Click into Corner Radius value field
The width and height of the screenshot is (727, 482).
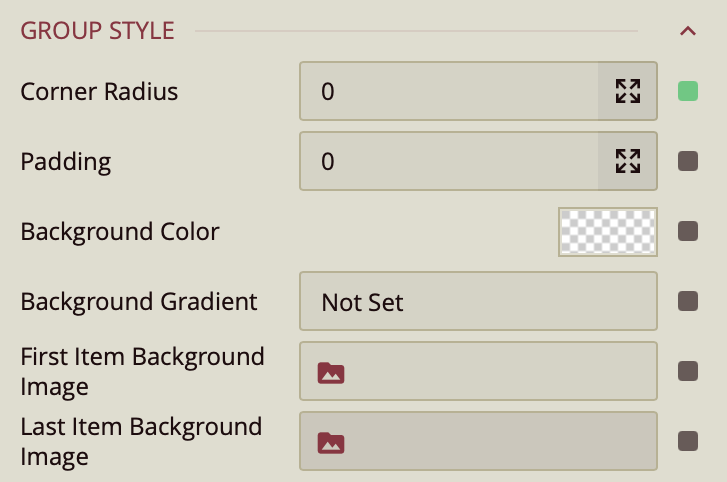click(x=450, y=92)
